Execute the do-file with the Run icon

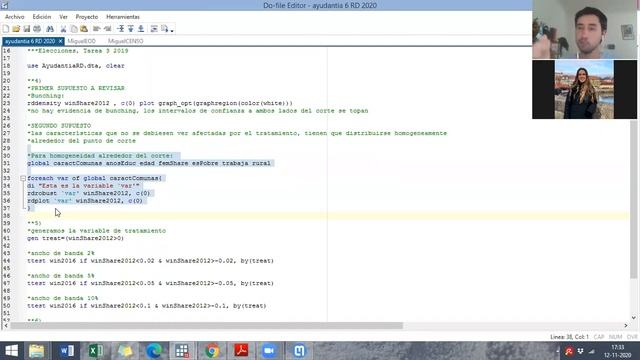click(164, 29)
